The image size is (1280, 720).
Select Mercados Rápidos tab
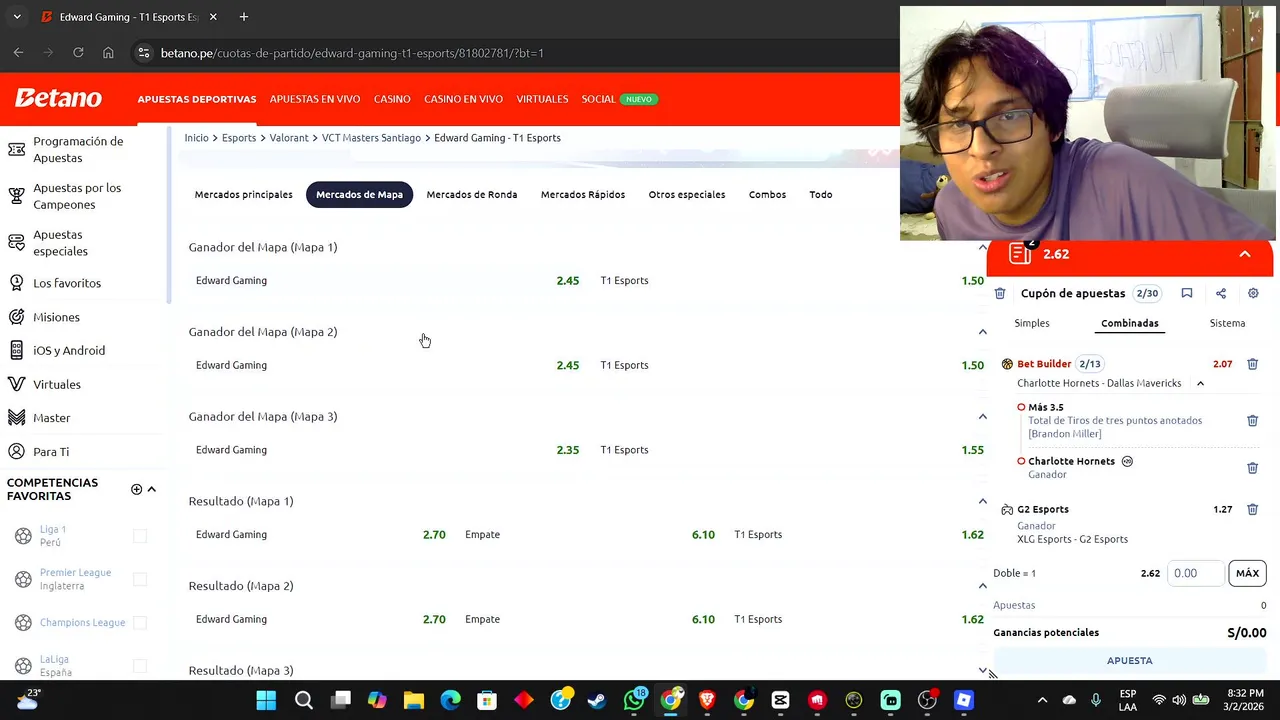tap(583, 194)
